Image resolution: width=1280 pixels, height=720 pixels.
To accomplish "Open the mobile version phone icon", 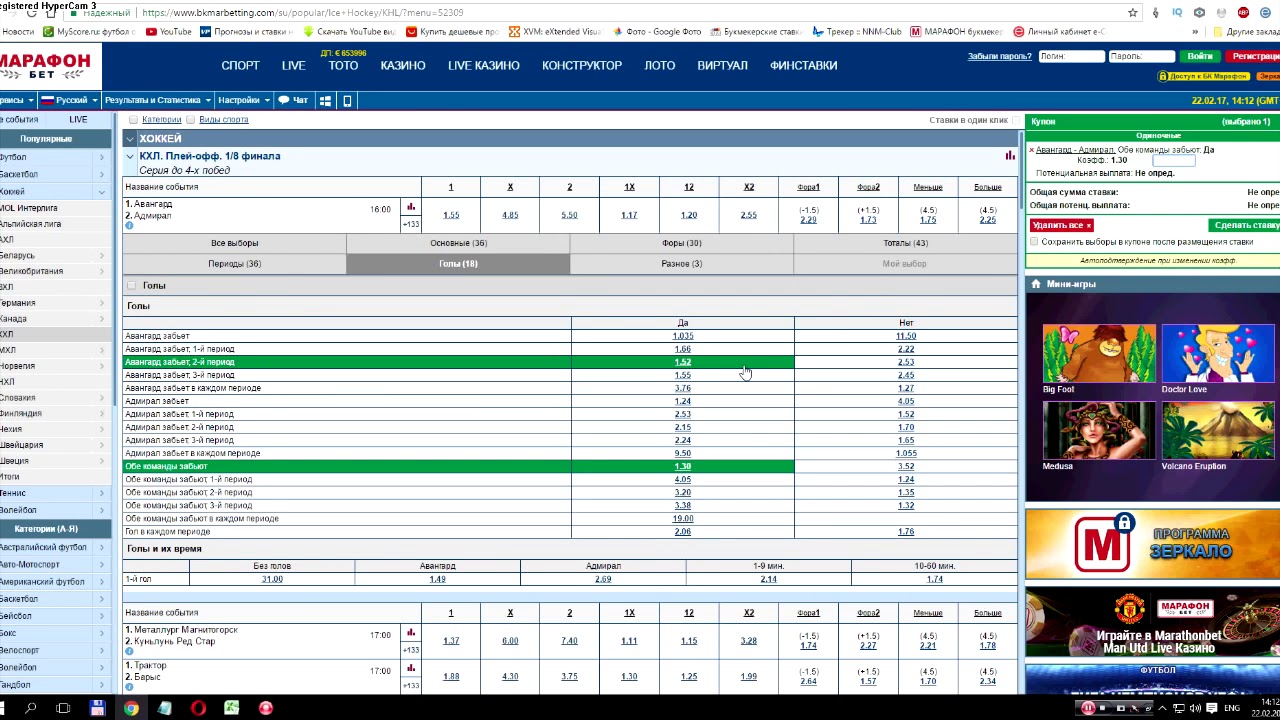I will (x=347, y=100).
